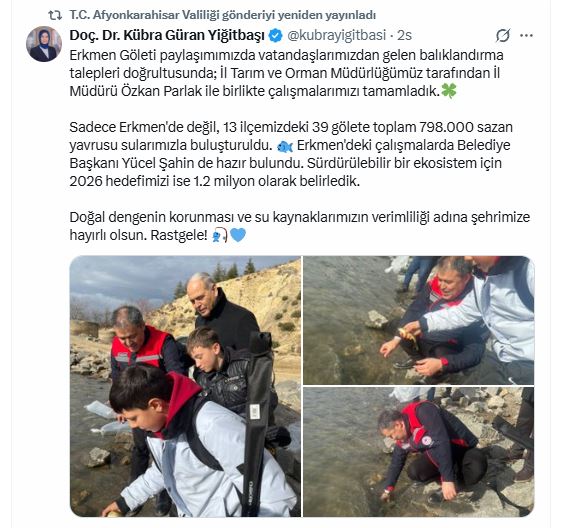The image size is (571, 528).
Task: Click the blue heart emoji
Action: pyautogui.click(x=238, y=235)
